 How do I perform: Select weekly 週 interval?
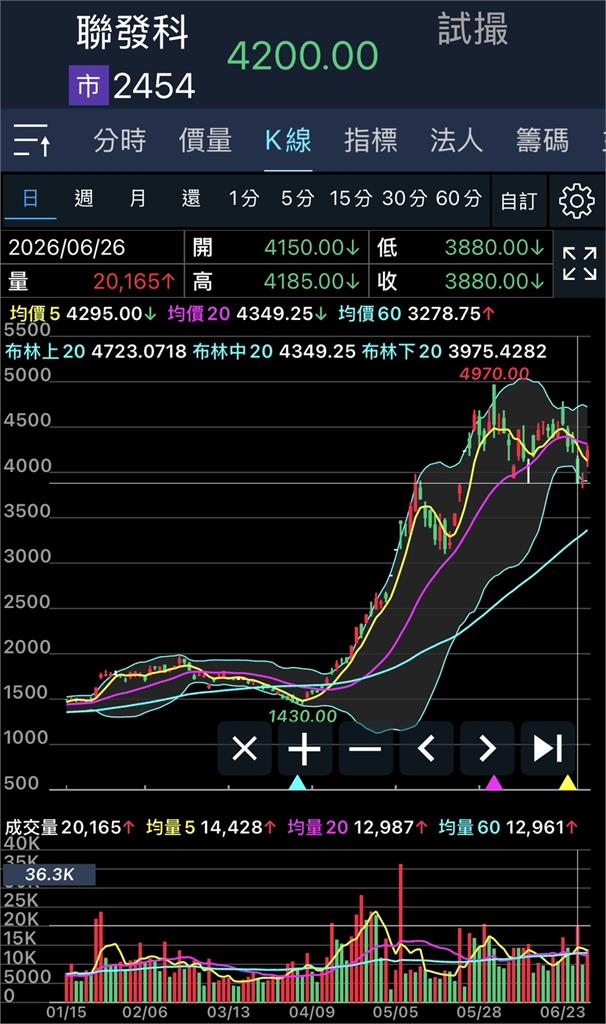coord(84,198)
